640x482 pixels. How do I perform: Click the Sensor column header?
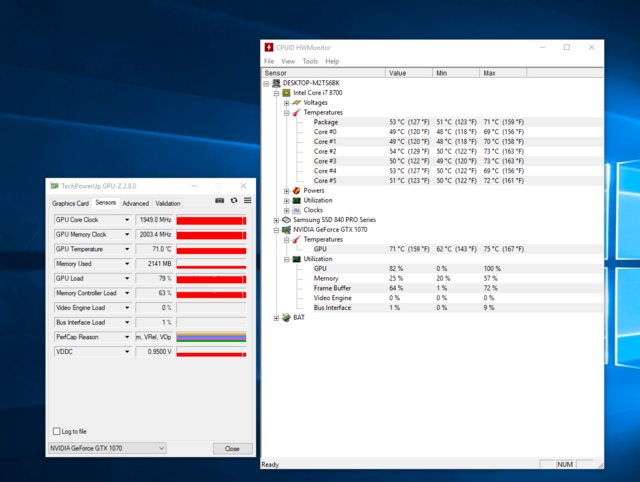click(323, 73)
